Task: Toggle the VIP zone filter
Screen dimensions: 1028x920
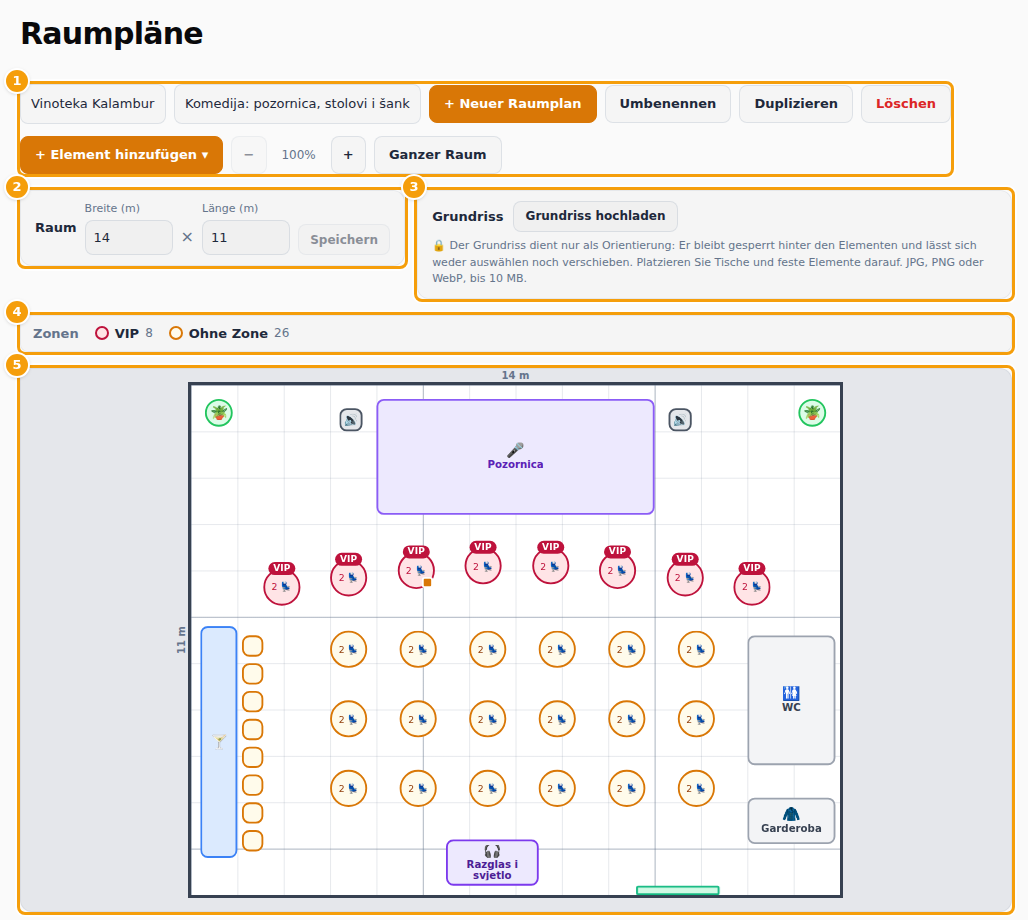Action: pyautogui.click(x=124, y=333)
